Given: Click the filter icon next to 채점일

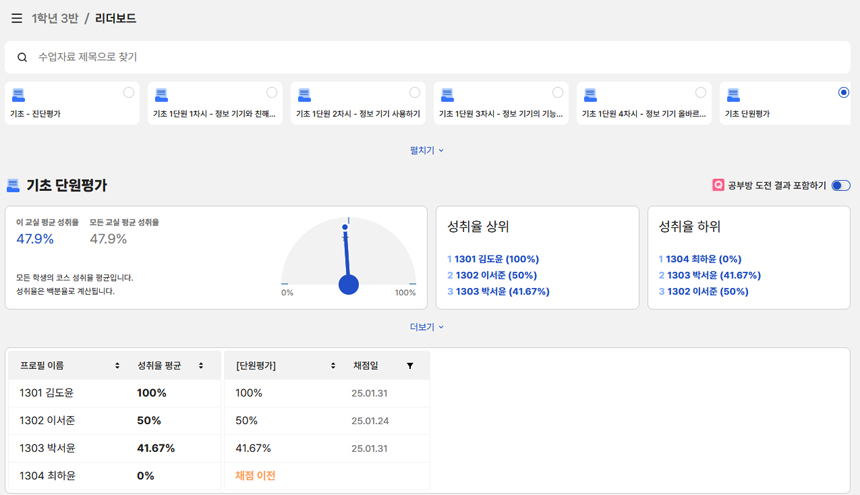Looking at the screenshot, I should pos(410,366).
